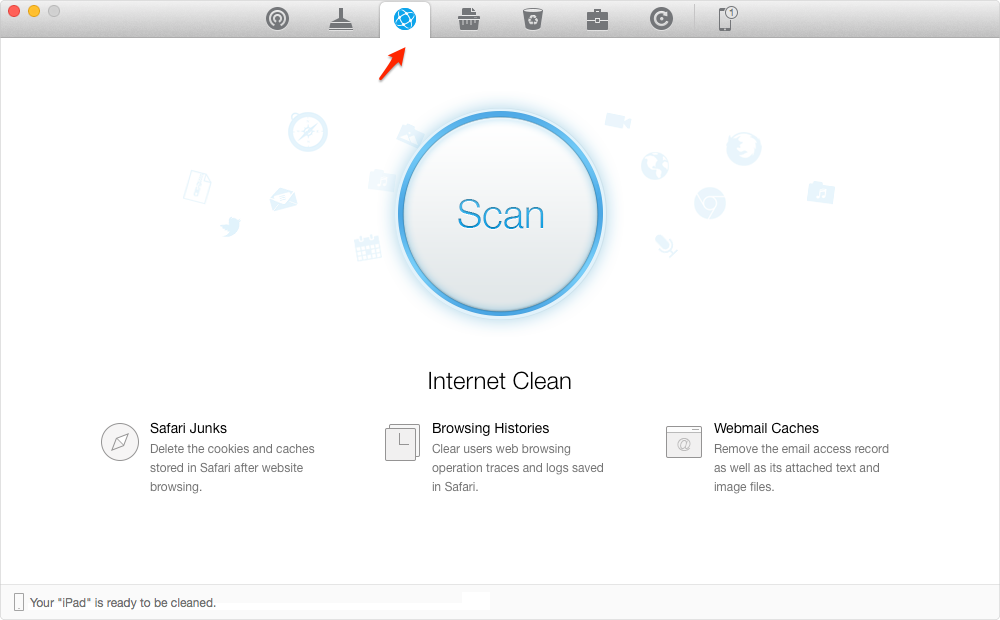Image resolution: width=1000 pixels, height=620 pixels.
Task: Open the shredder Privacy Clean tab
Action: (x=469, y=19)
